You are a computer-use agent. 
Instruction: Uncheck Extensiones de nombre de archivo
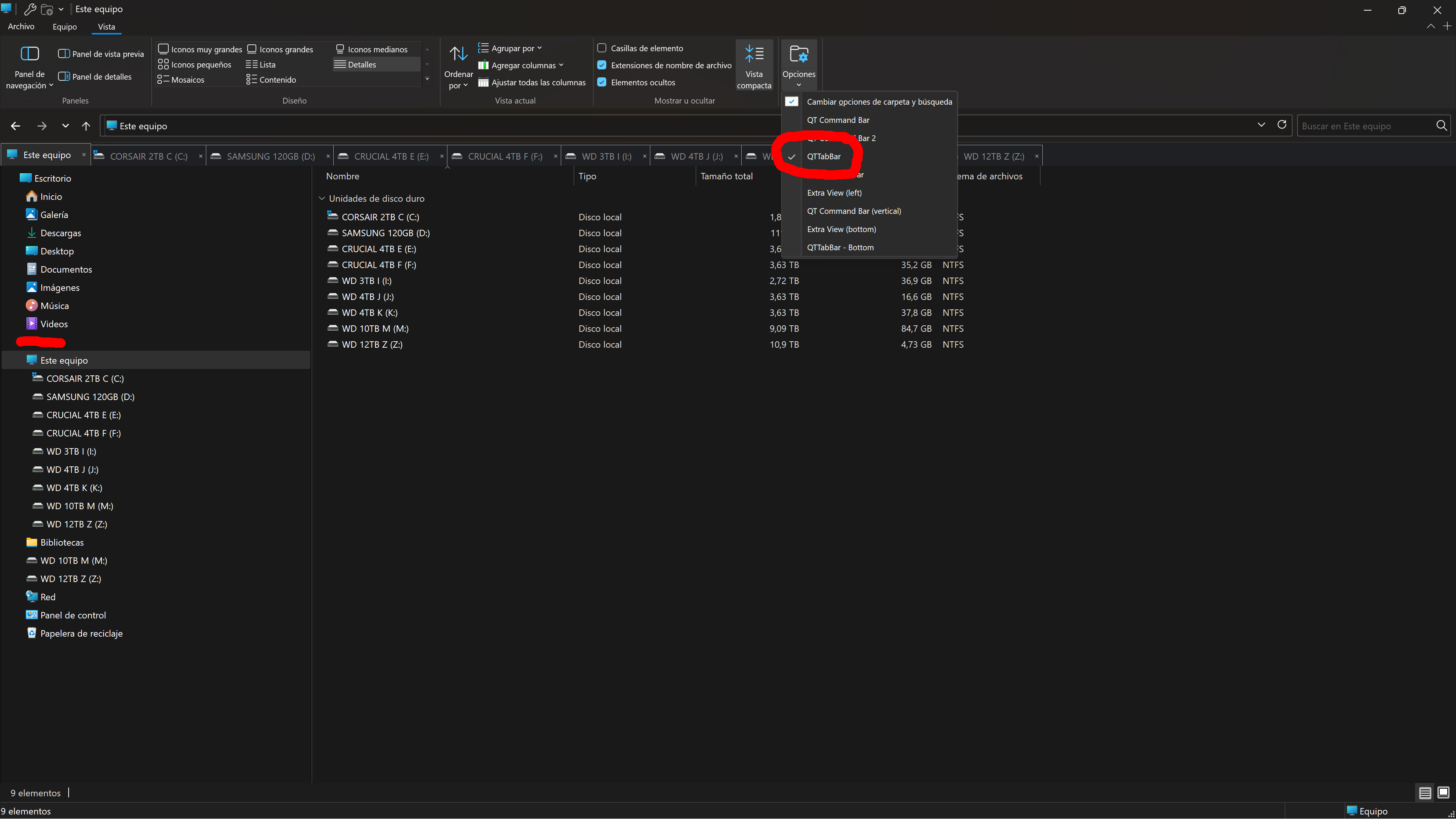(602, 65)
